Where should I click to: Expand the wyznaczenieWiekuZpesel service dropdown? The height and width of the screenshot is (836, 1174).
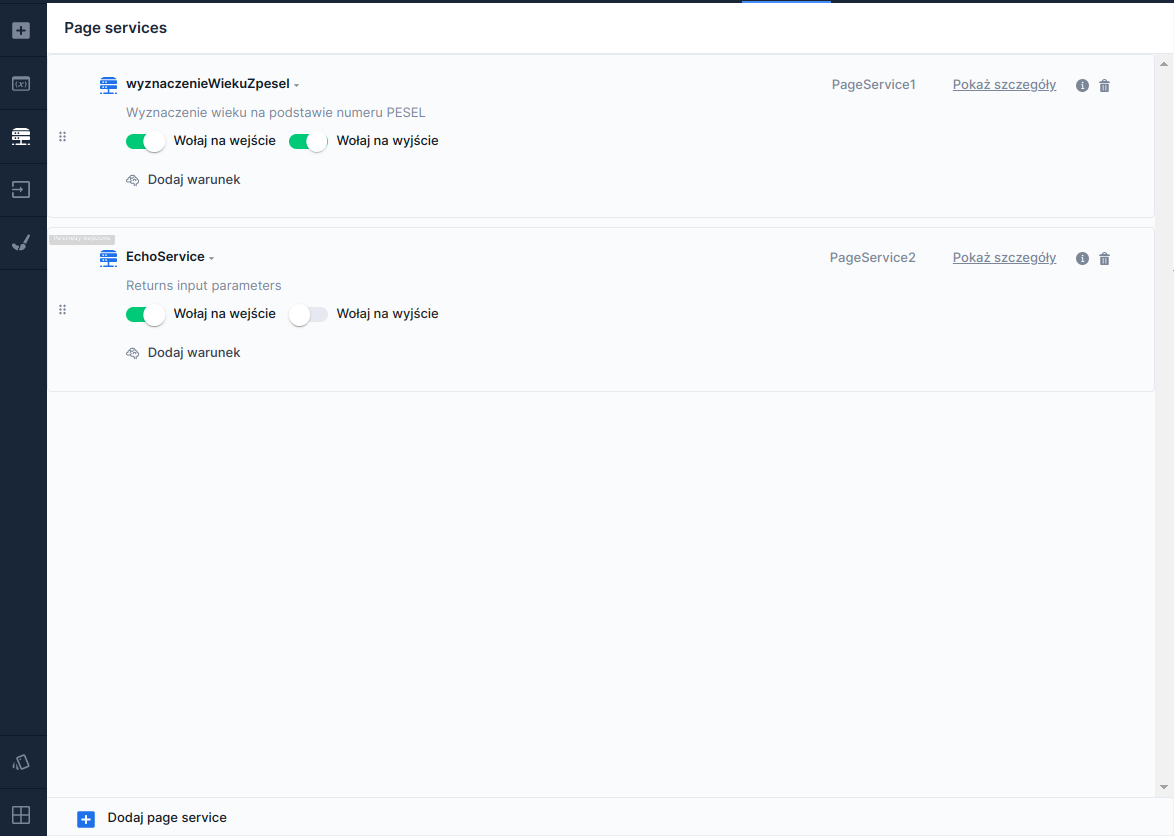tap(296, 85)
